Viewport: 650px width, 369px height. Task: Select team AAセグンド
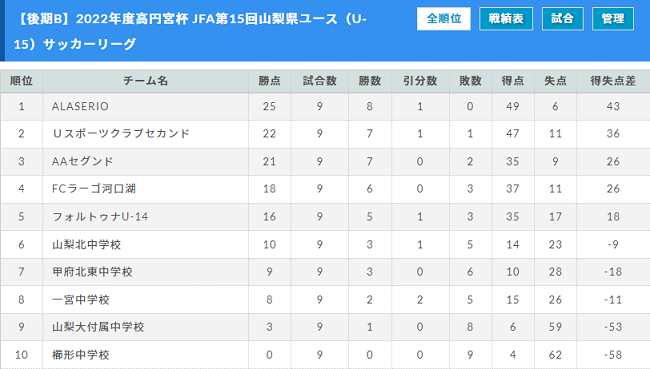point(82,161)
